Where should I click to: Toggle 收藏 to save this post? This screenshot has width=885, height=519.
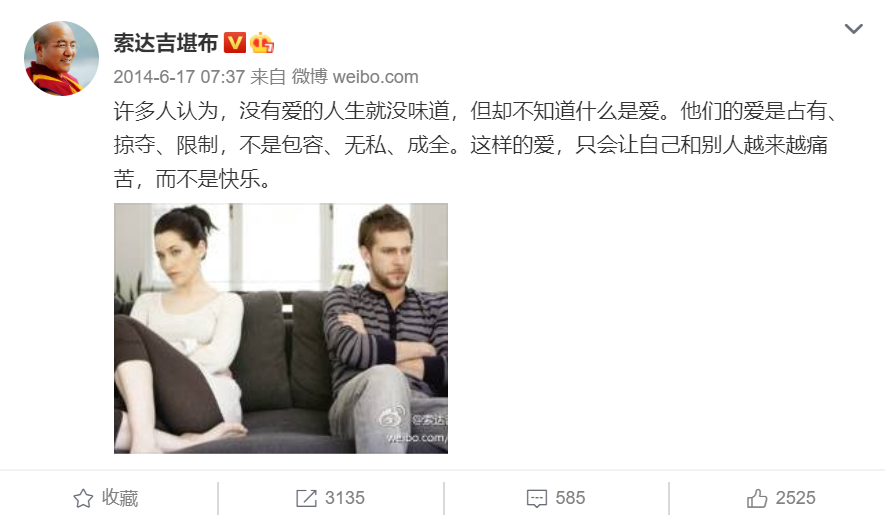[x=106, y=498]
